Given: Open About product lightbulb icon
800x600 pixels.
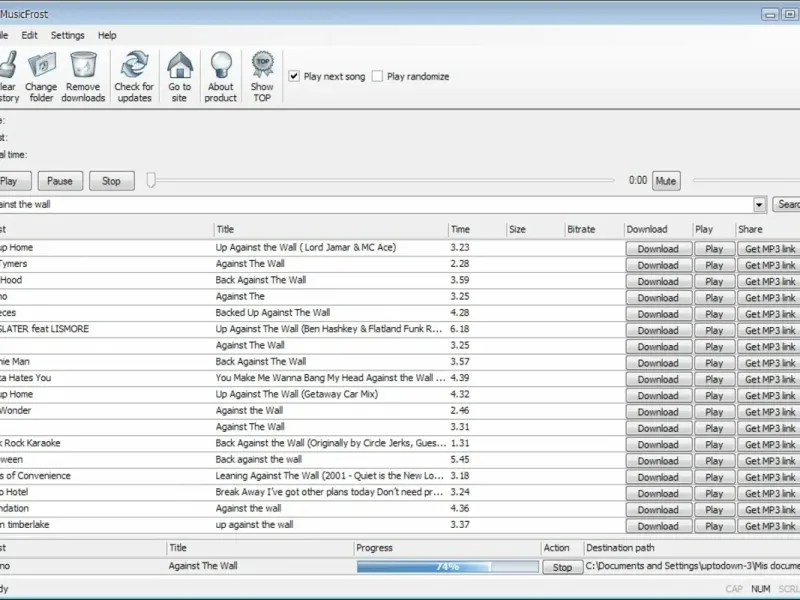Looking at the screenshot, I should coord(220,66).
